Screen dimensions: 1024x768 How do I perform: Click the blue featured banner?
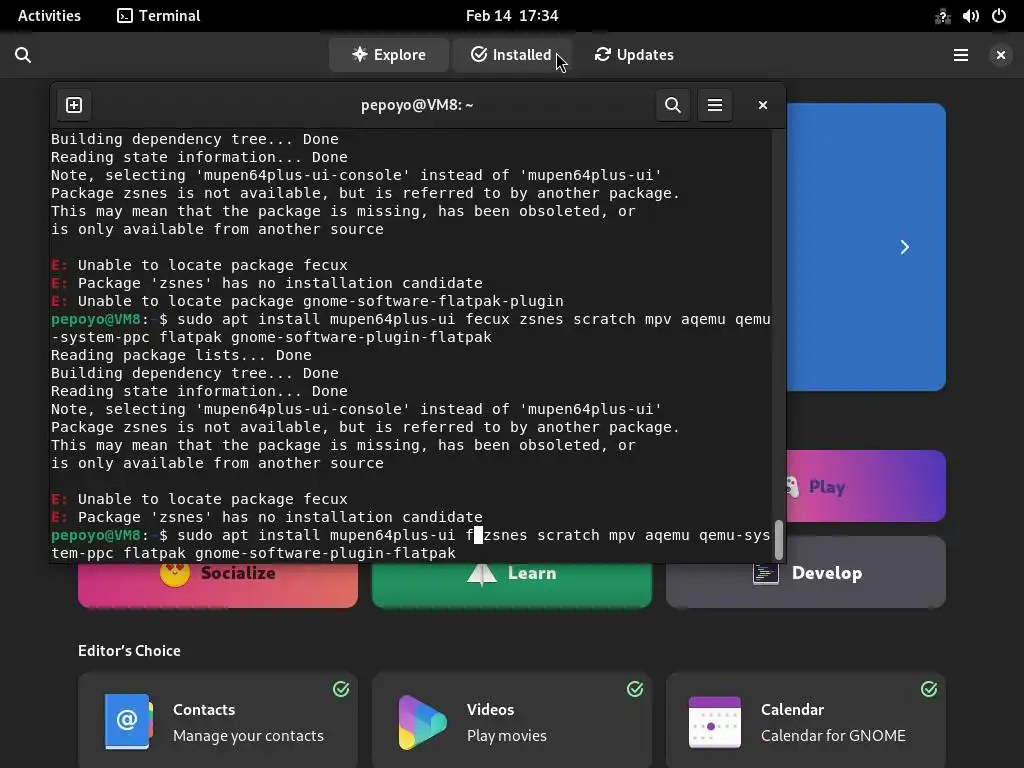click(x=865, y=247)
